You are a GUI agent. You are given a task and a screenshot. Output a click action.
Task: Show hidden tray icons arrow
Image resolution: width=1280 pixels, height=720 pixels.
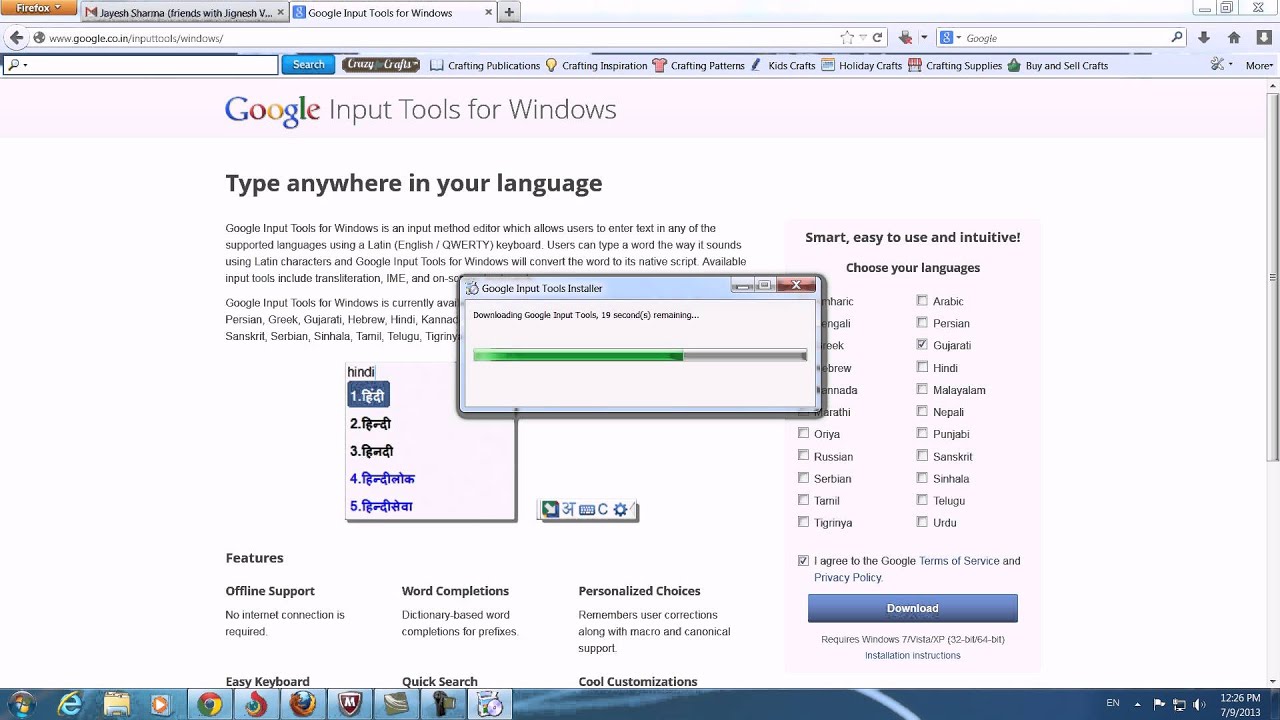point(1140,704)
